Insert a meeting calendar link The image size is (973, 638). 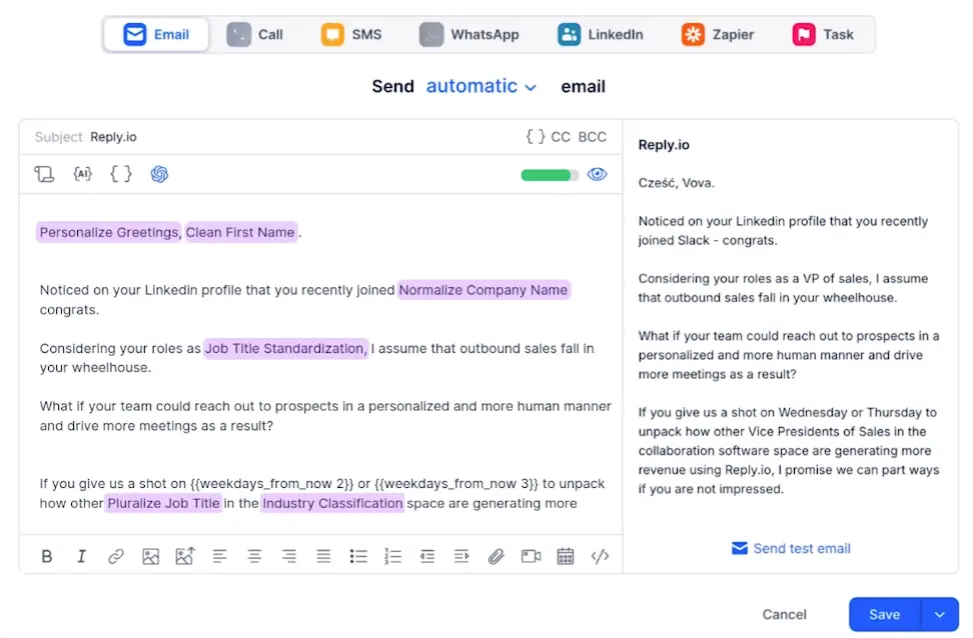(x=565, y=556)
